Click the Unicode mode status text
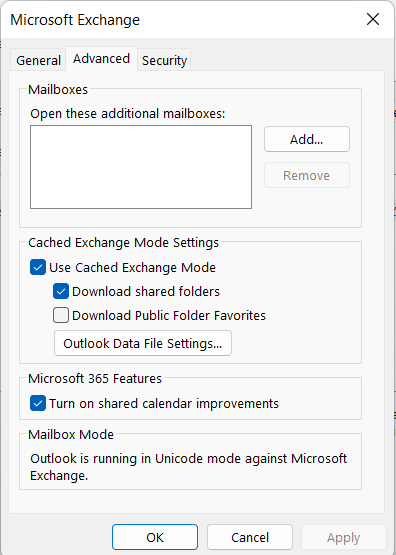Viewport: 396px width, 555px height. point(189,467)
